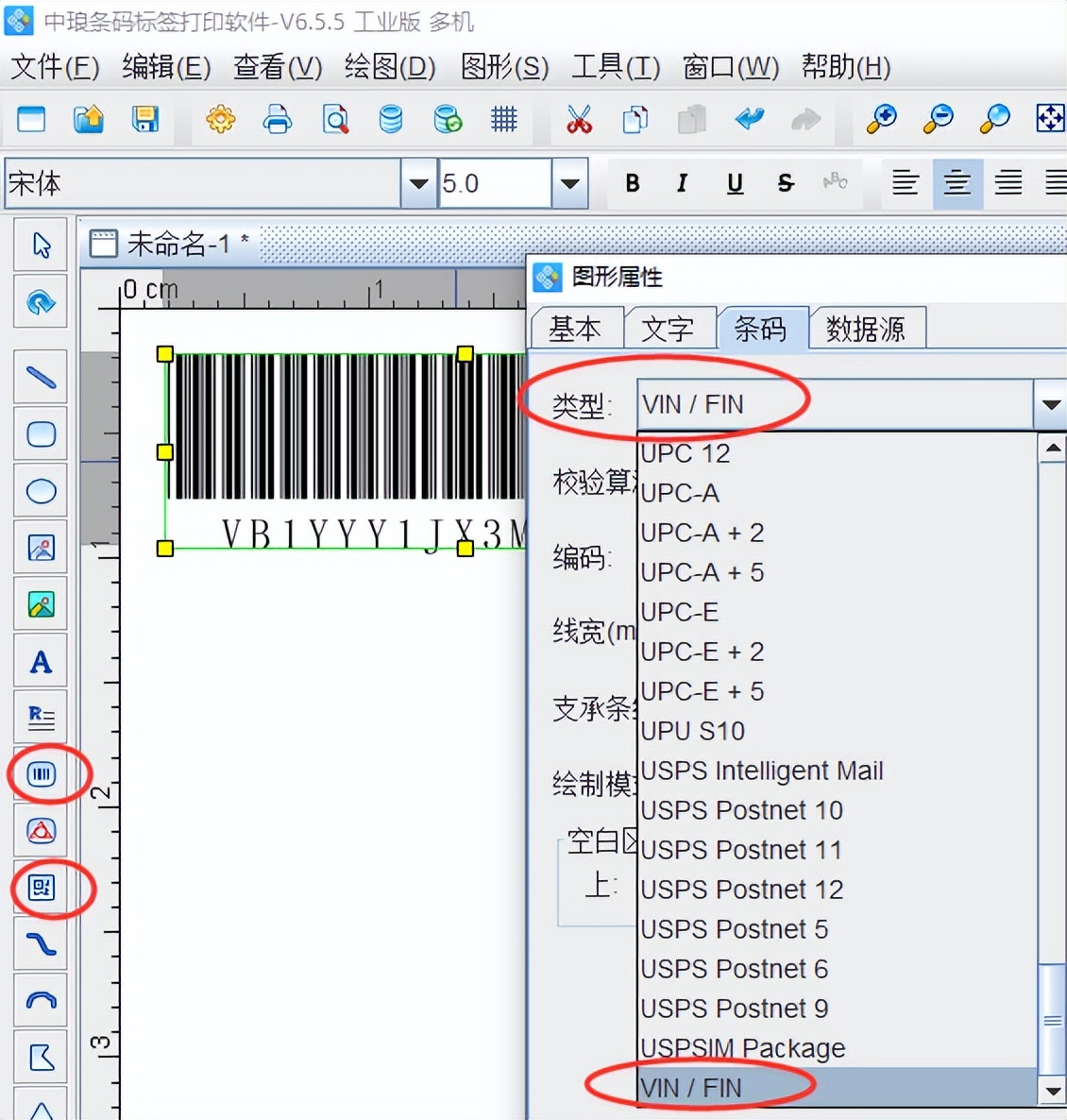Open the 绘图(D) menu

pos(390,67)
